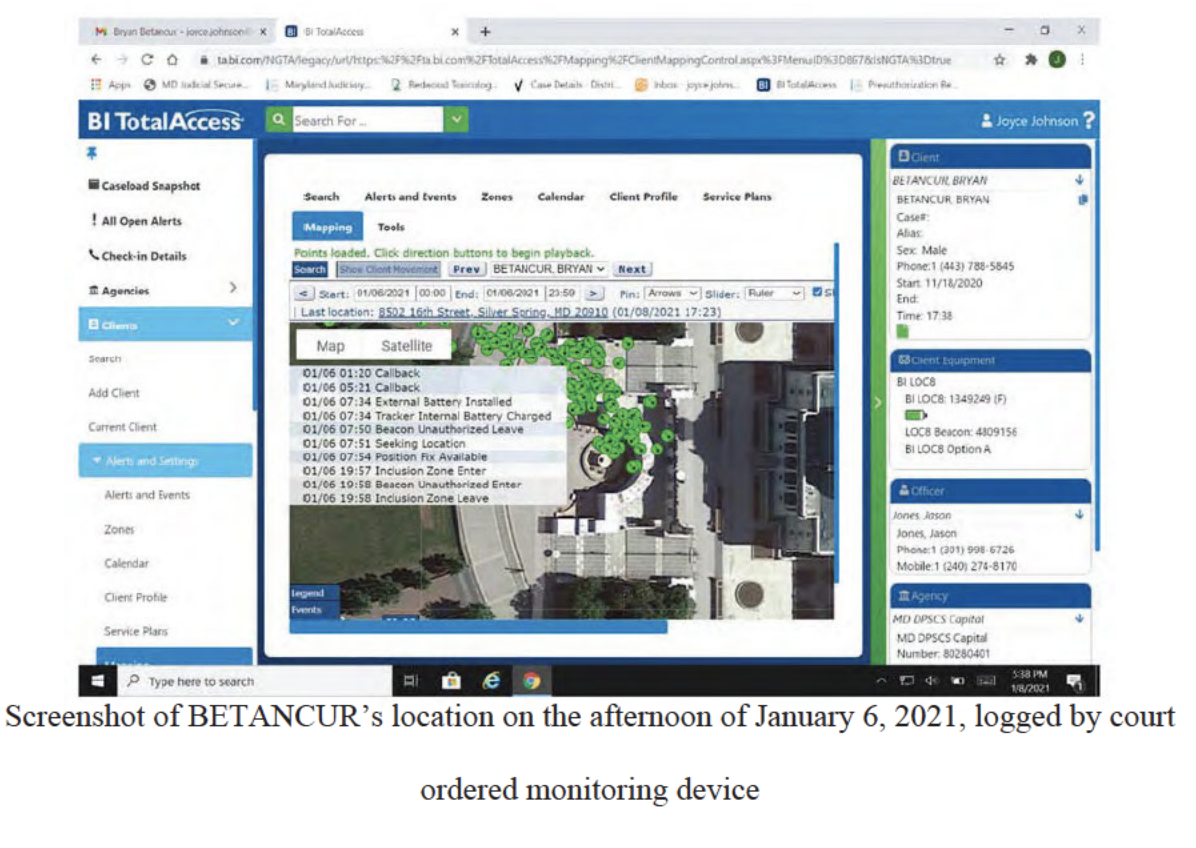
Task: Open the Windows Start menu
Action: (98, 681)
